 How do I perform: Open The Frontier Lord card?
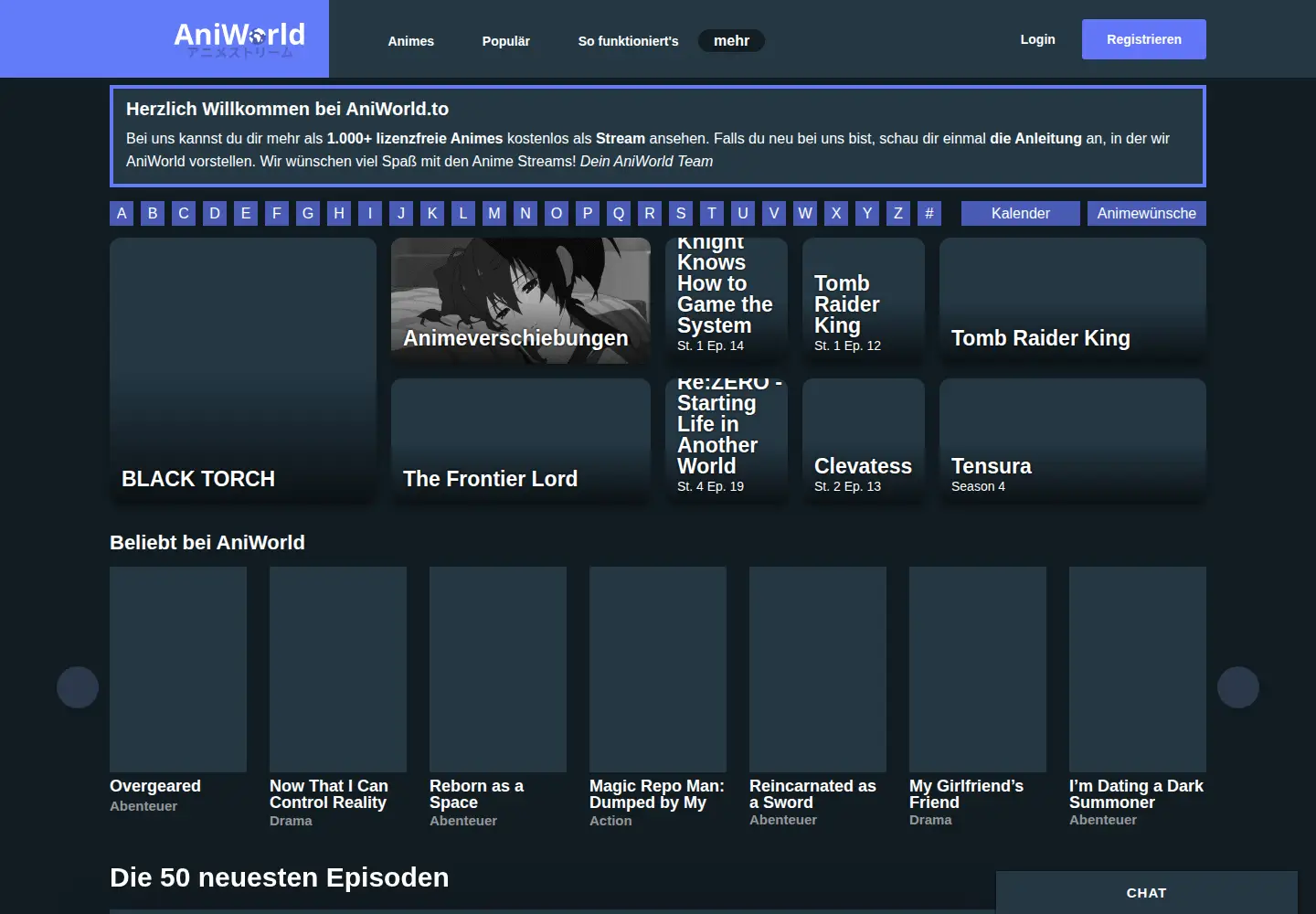tap(521, 441)
